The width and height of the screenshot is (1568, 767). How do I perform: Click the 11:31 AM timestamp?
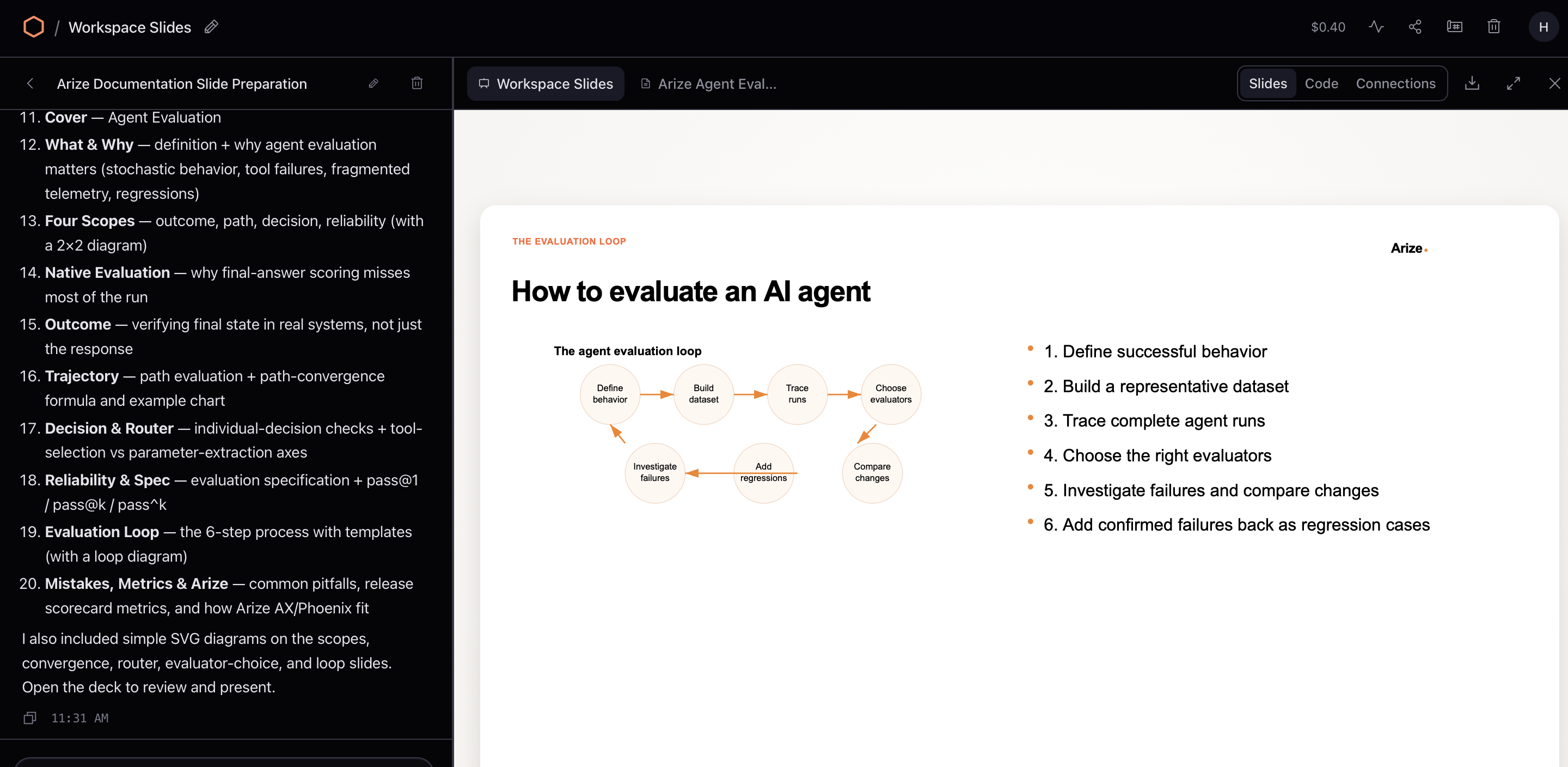79,719
